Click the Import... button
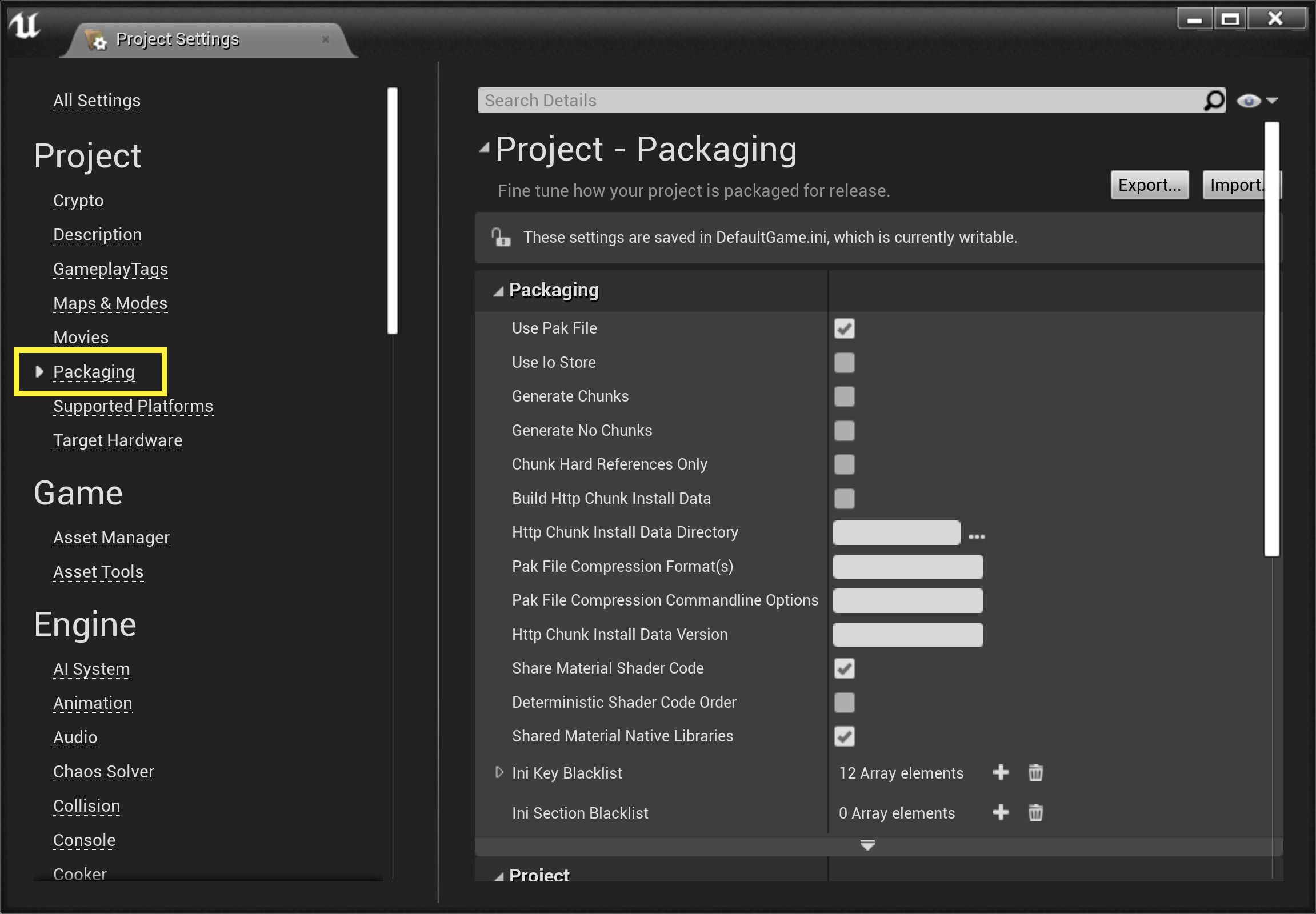This screenshot has height=914, width=1316. point(1235,185)
